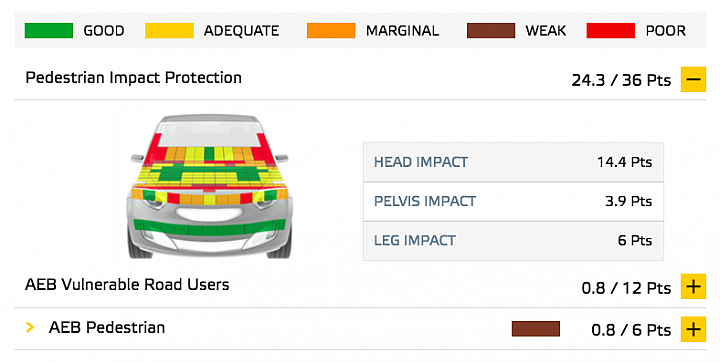Click the brown WEAK legend swatch
Viewport: 720px width, 363px height.
491,30
